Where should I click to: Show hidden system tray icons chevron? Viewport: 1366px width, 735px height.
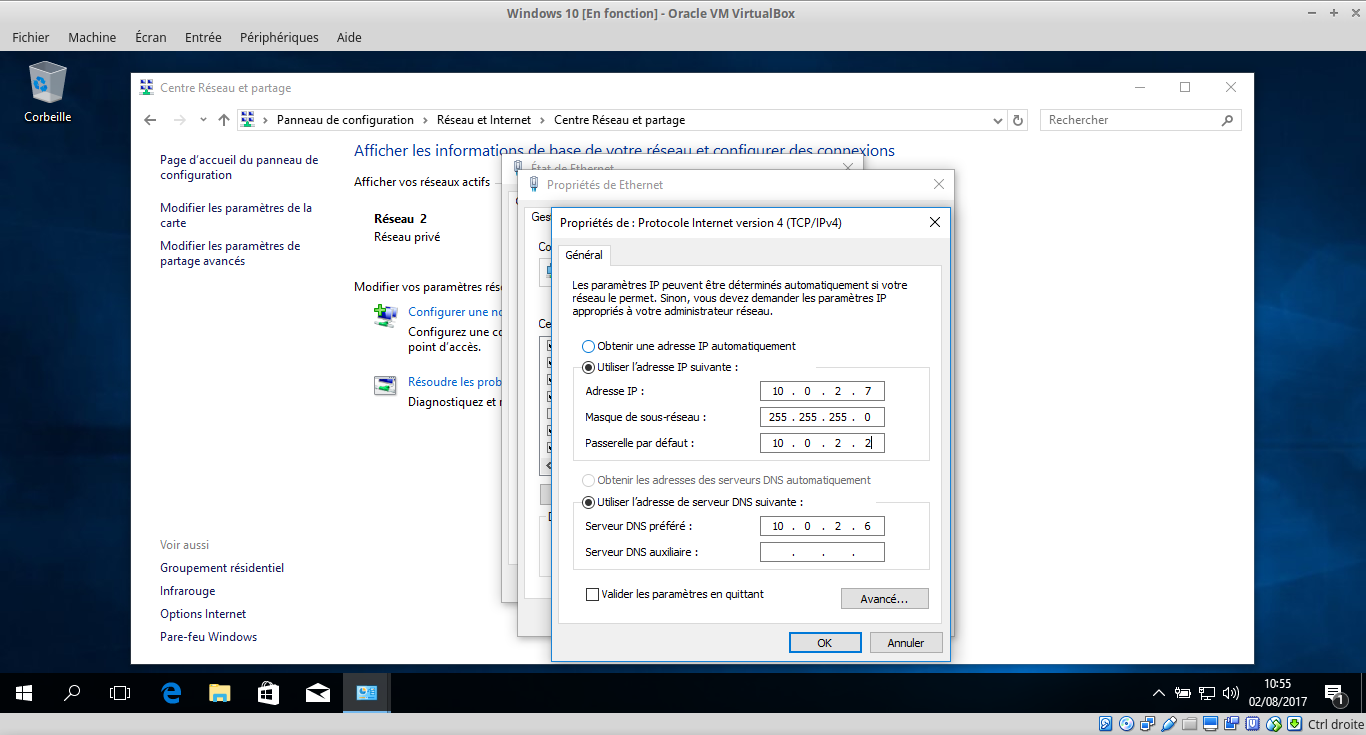tap(1158, 692)
